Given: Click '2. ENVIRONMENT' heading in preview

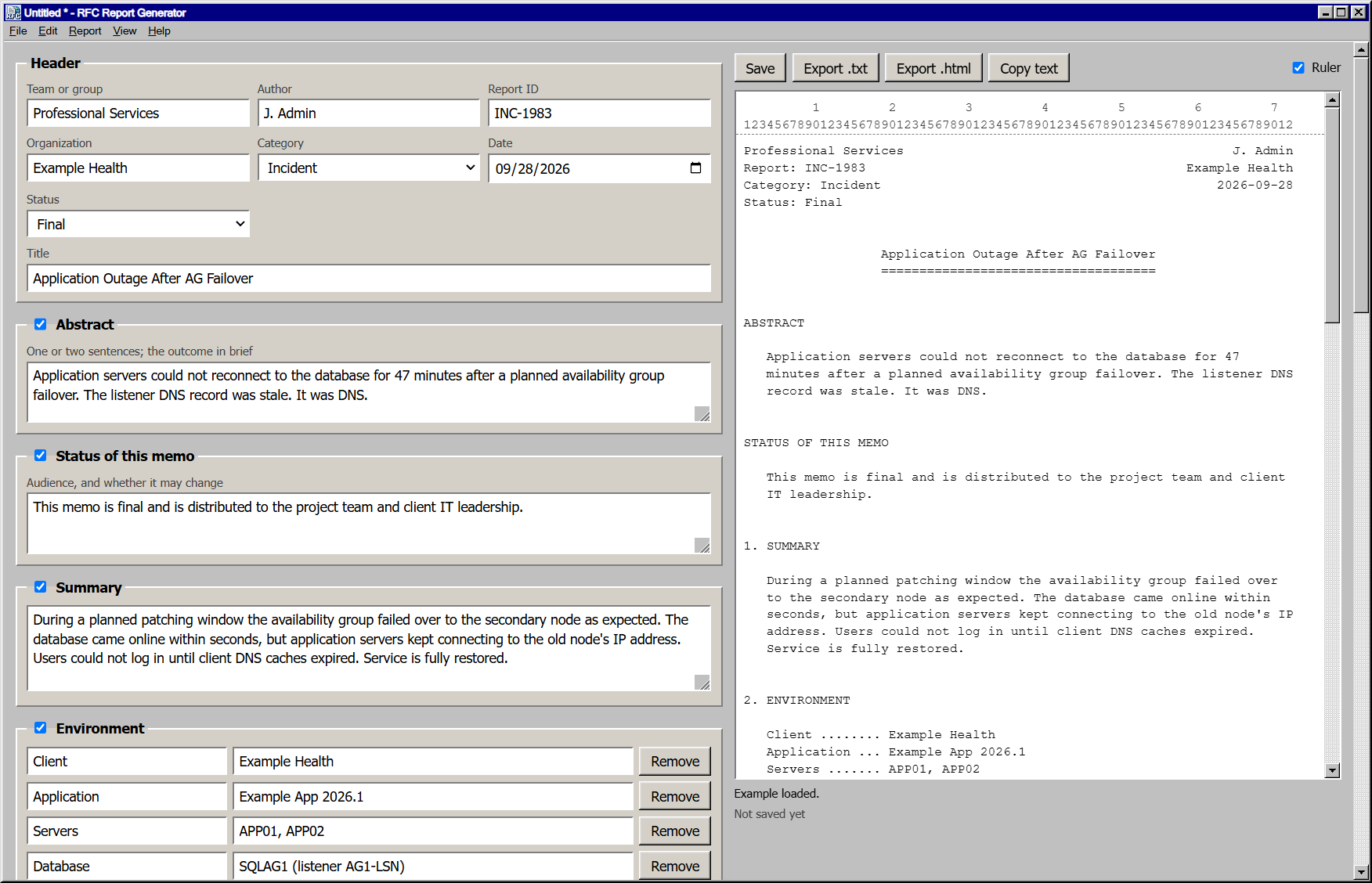Looking at the screenshot, I should (x=796, y=701).
